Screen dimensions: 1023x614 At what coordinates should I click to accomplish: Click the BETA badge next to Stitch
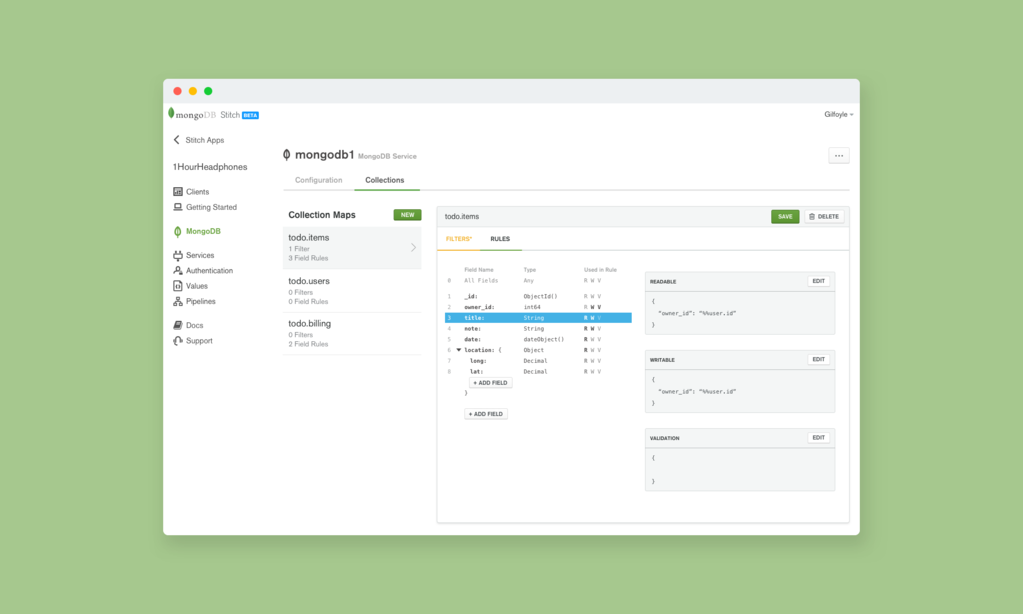pyautogui.click(x=251, y=115)
